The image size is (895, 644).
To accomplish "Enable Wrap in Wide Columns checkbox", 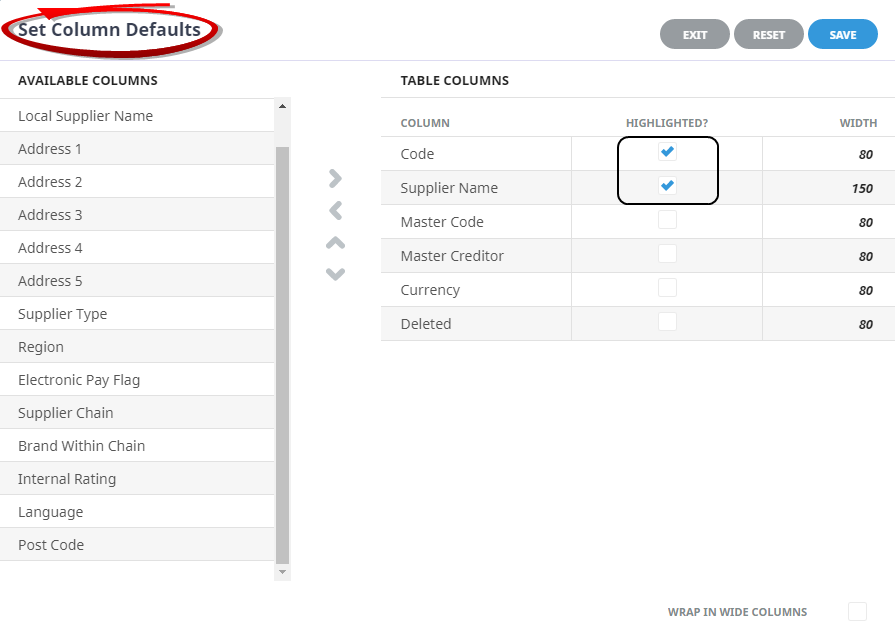I will [857, 612].
